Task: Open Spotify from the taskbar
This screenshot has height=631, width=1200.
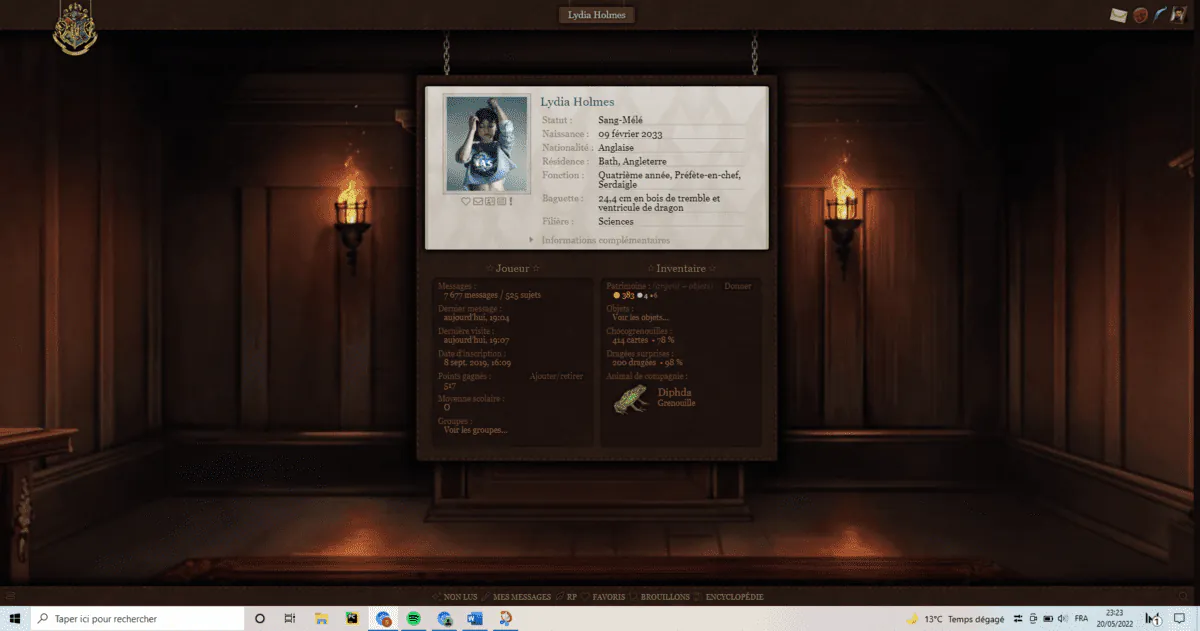Action: point(414,619)
